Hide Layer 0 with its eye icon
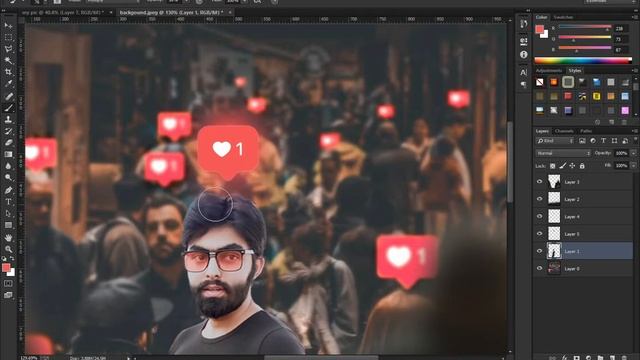Screen dimensions: 640x360 coord(540,268)
